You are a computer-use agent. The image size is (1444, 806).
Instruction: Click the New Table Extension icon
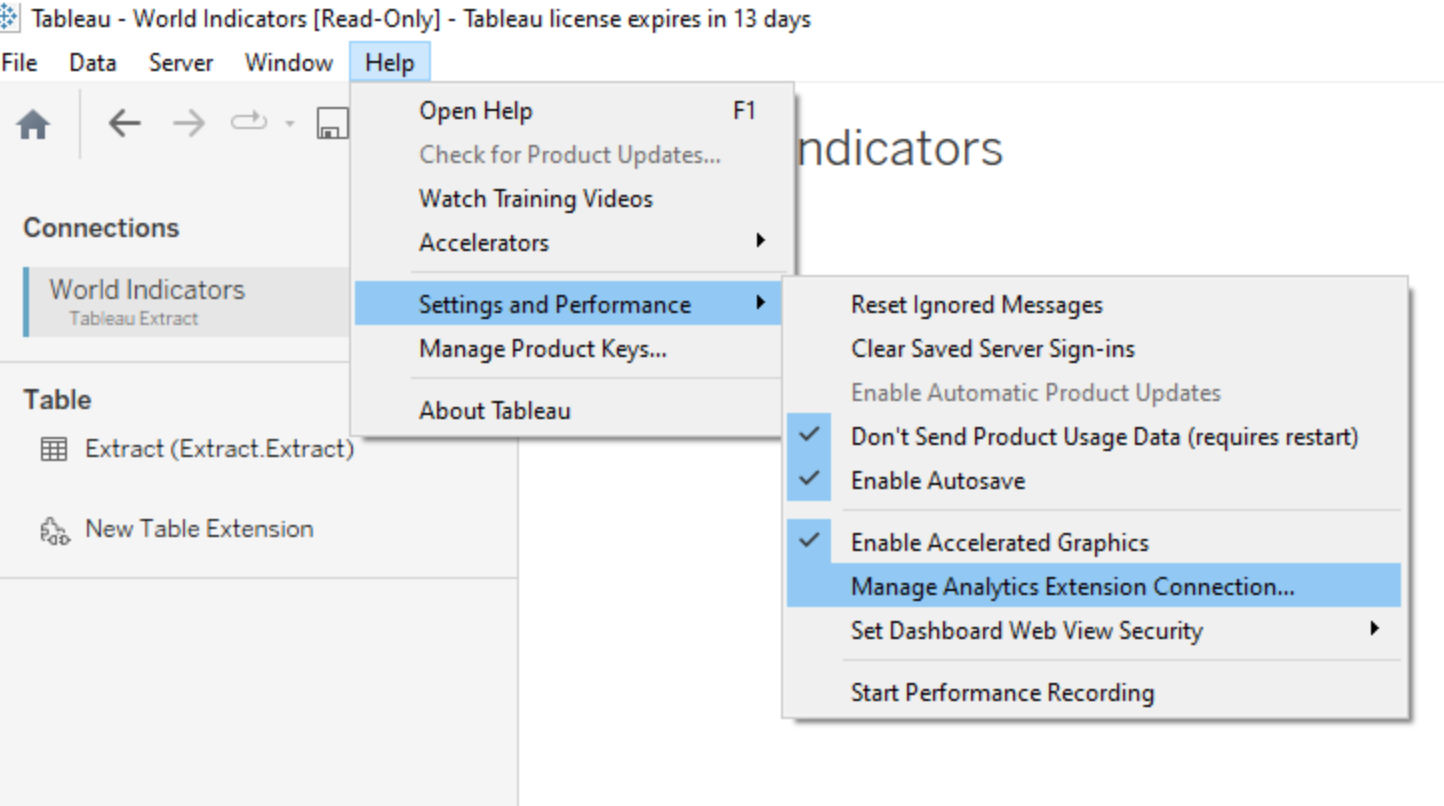pyautogui.click(x=54, y=530)
